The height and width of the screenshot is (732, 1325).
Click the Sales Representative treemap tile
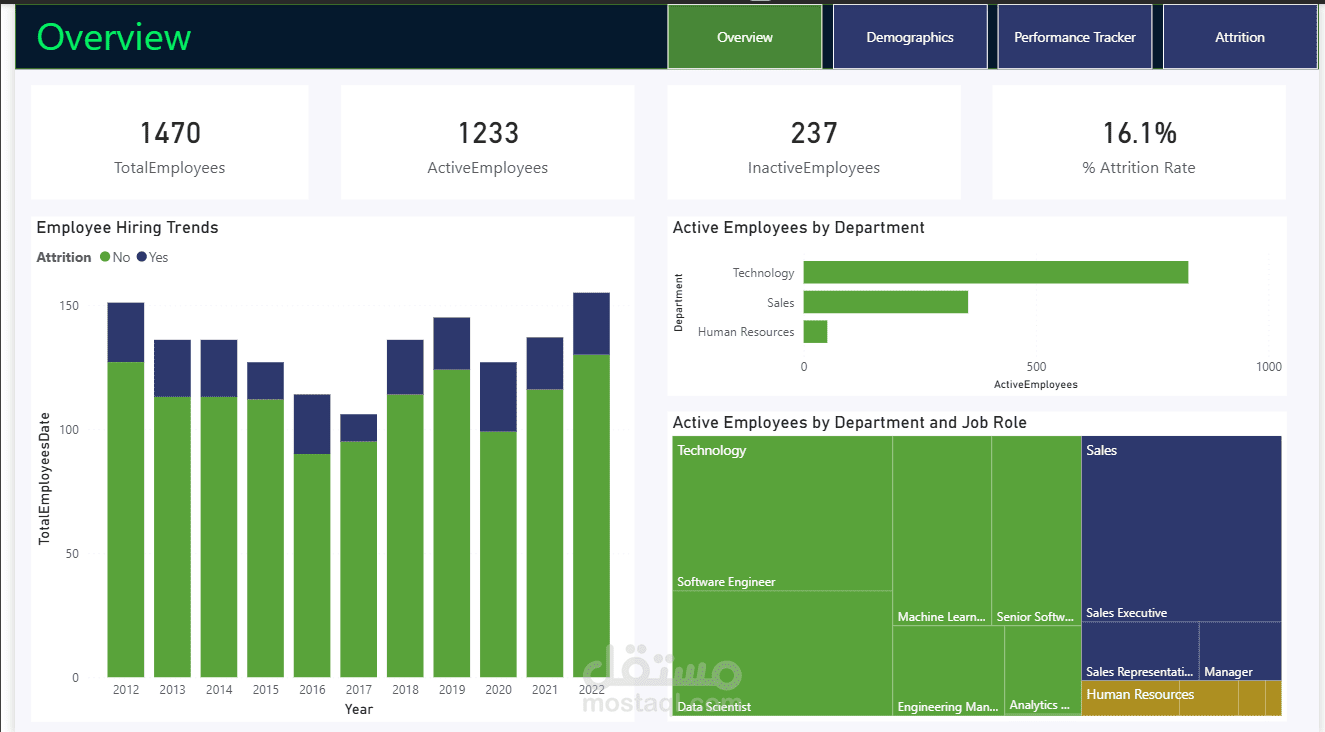1140,651
